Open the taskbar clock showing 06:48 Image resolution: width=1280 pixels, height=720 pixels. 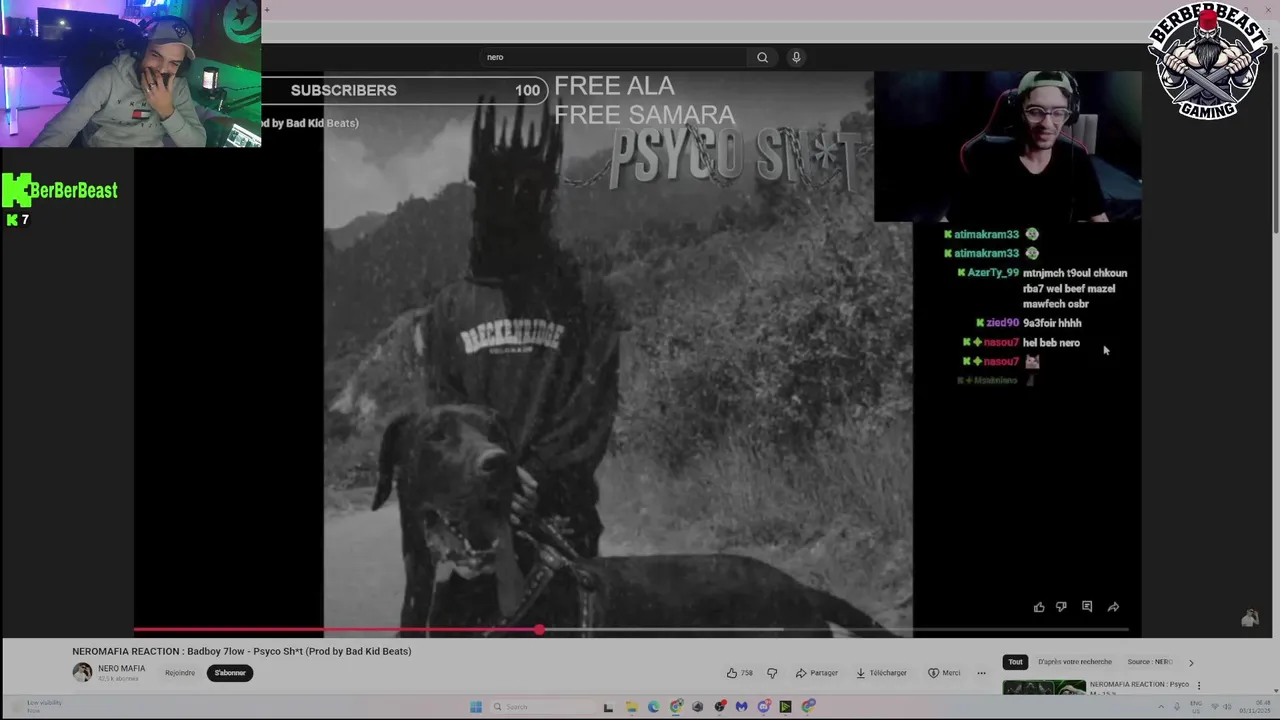coord(1254,707)
